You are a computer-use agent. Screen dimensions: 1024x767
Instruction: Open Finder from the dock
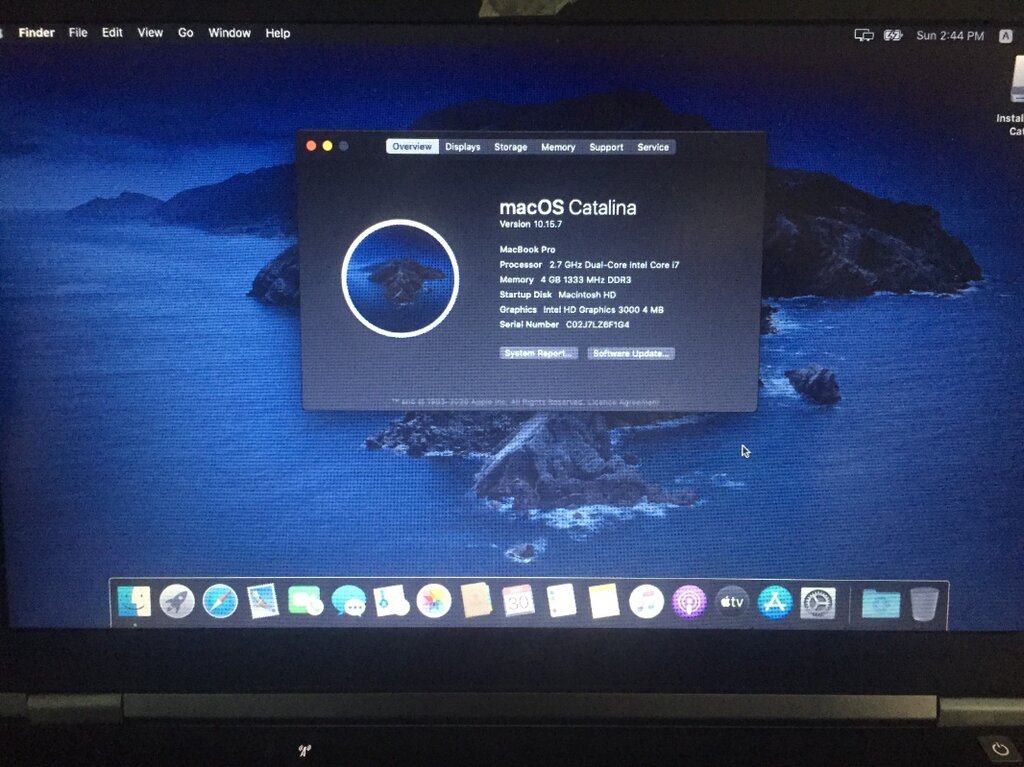[x=134, y=602]
